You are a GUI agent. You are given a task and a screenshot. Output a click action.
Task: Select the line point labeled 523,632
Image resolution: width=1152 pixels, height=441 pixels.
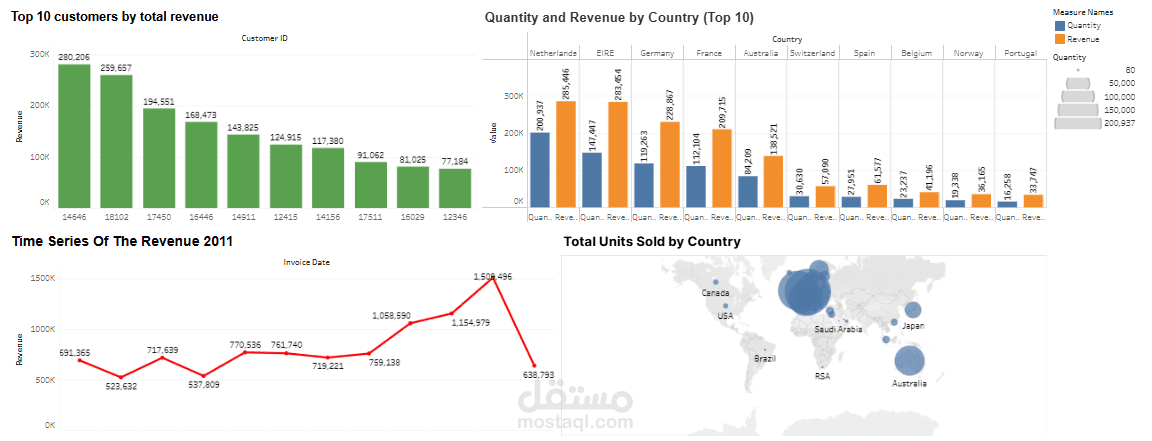click(x=121, y=377)
